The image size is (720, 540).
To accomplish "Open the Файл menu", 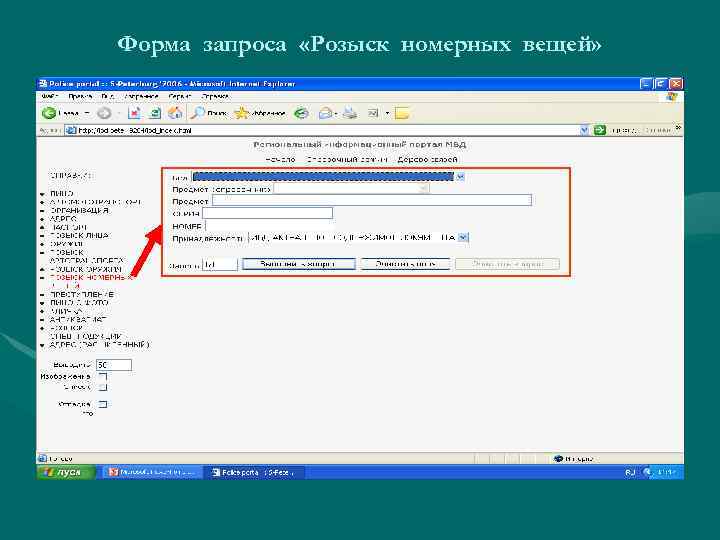I will [49, 96].
